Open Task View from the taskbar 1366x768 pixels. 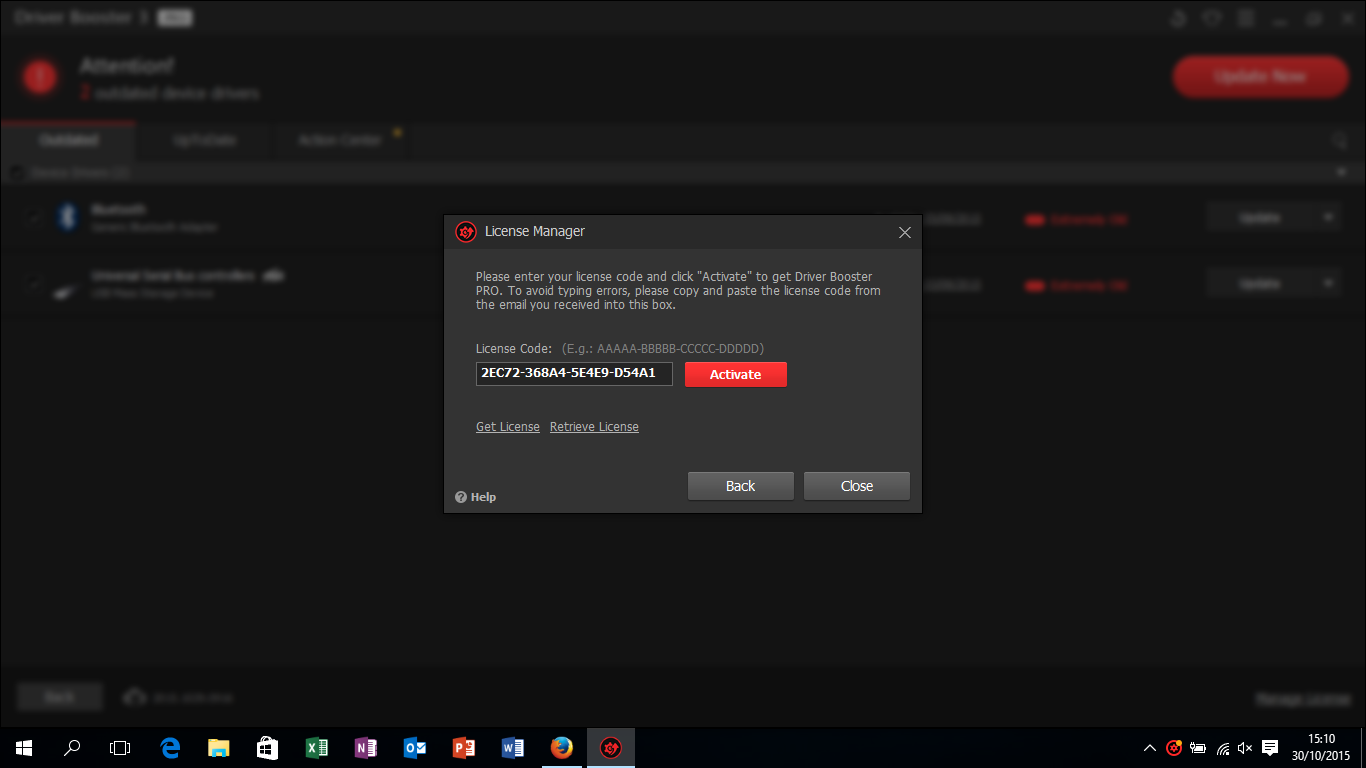pyautogui.click(x=120, y=748)
